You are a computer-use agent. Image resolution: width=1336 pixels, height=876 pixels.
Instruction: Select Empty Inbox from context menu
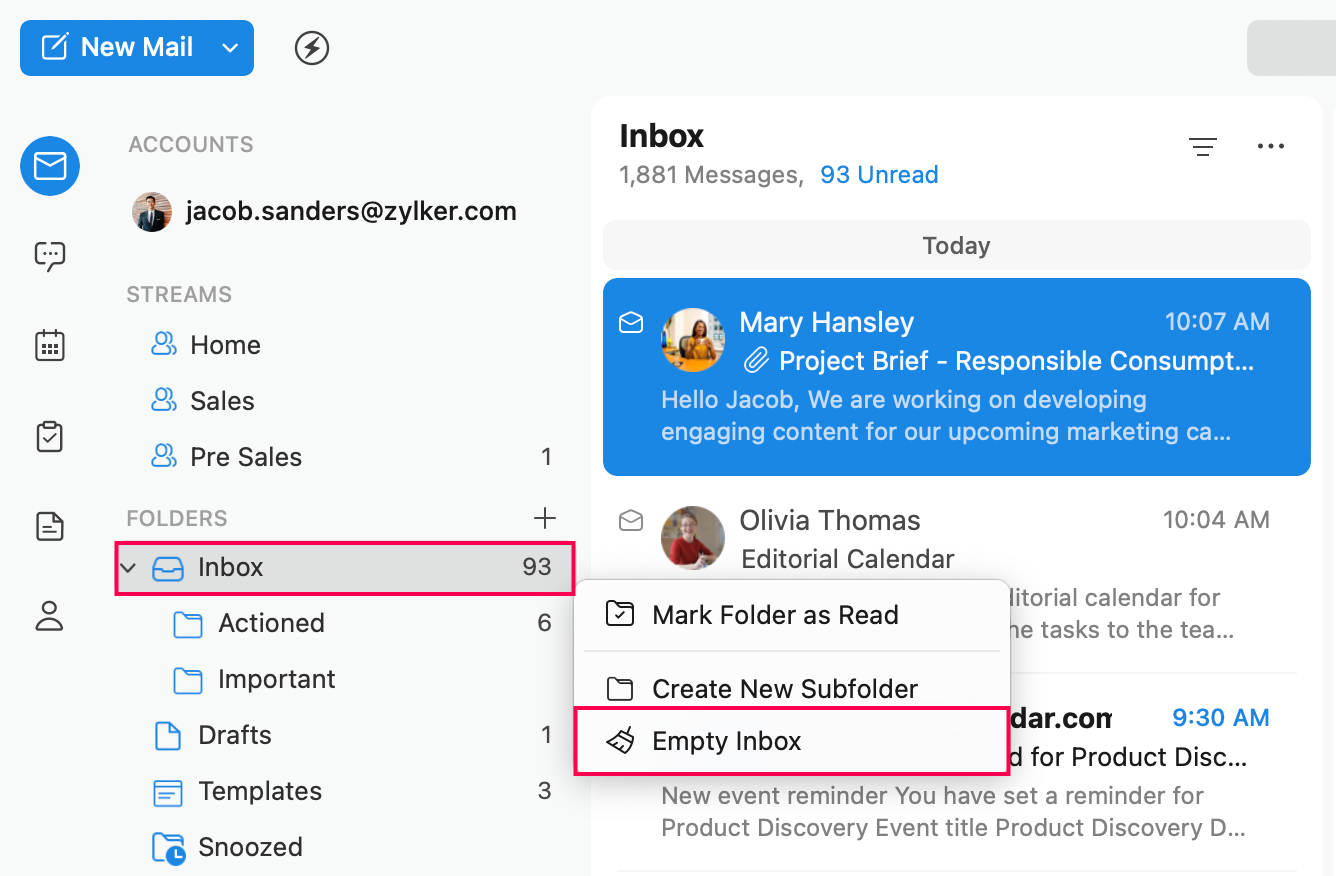(x=726, y=741)
